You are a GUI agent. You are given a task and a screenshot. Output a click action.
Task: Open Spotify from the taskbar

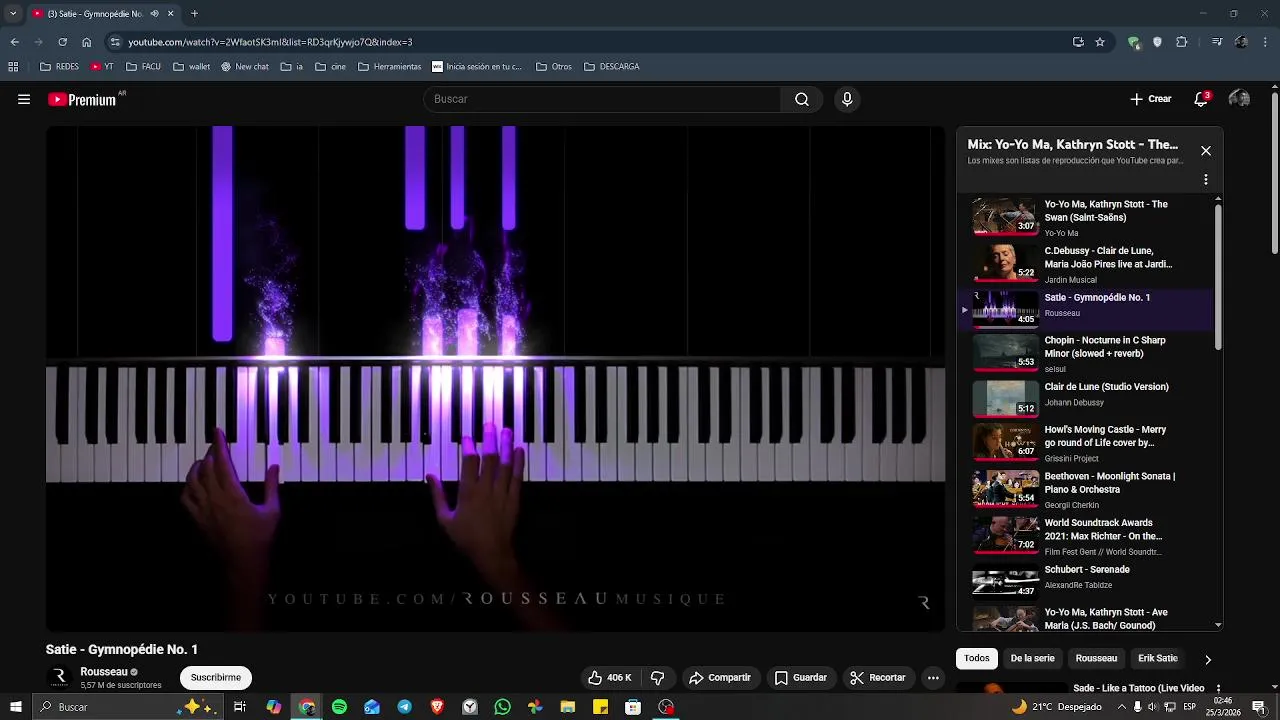pyautogui.click(x=339, y=707)
